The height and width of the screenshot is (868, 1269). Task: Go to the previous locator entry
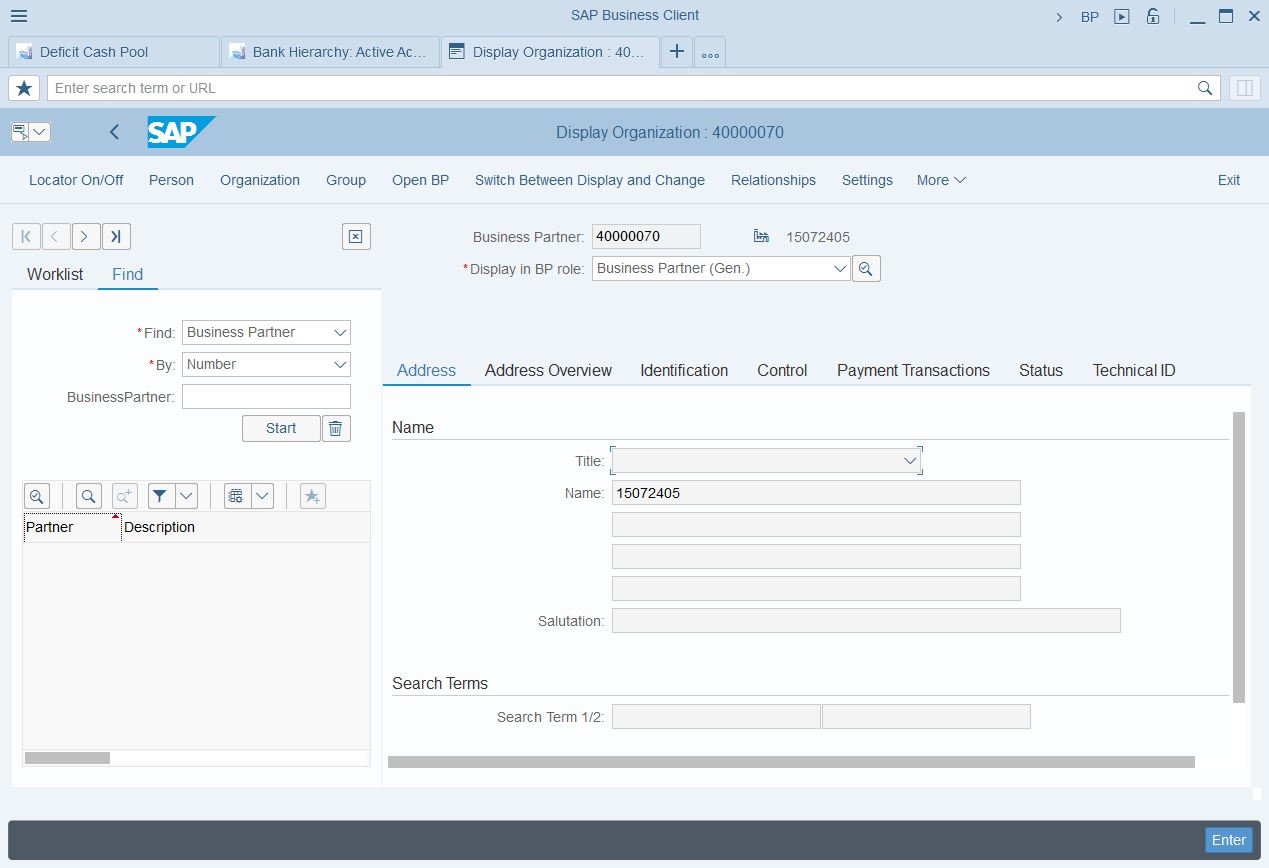click(x=56, y=237)
